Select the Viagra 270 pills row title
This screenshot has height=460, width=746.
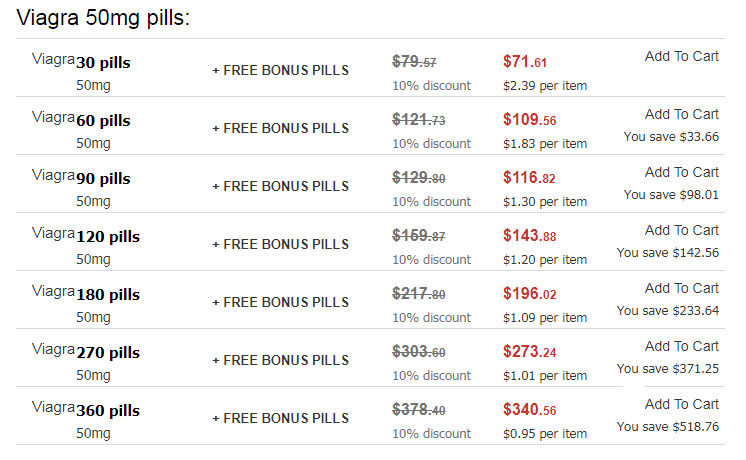(x=86, y=352)
